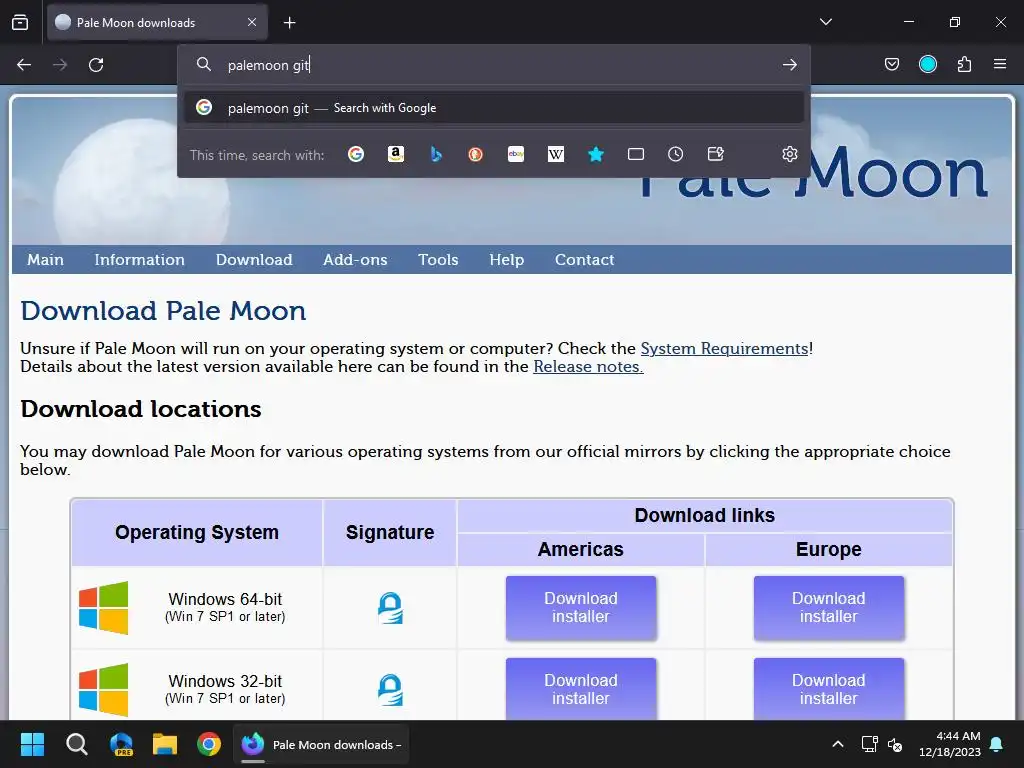Search history using the clock icon

(675, 154)
